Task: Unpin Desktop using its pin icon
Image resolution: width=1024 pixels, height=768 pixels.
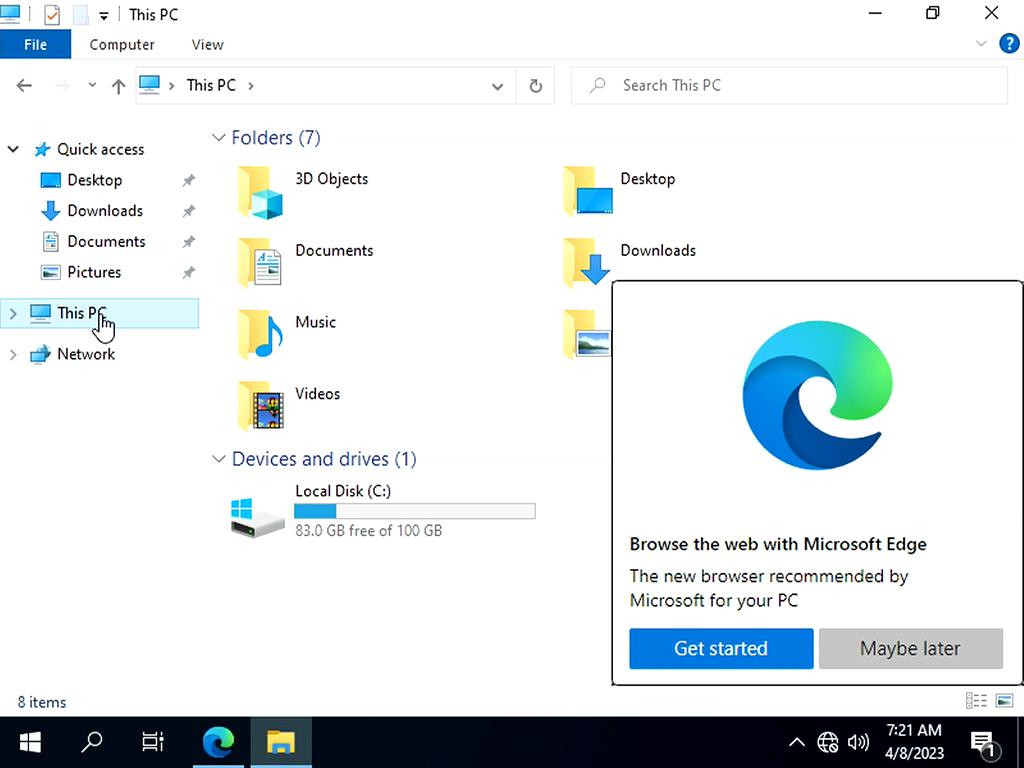Action: click(x=188, y=180)
